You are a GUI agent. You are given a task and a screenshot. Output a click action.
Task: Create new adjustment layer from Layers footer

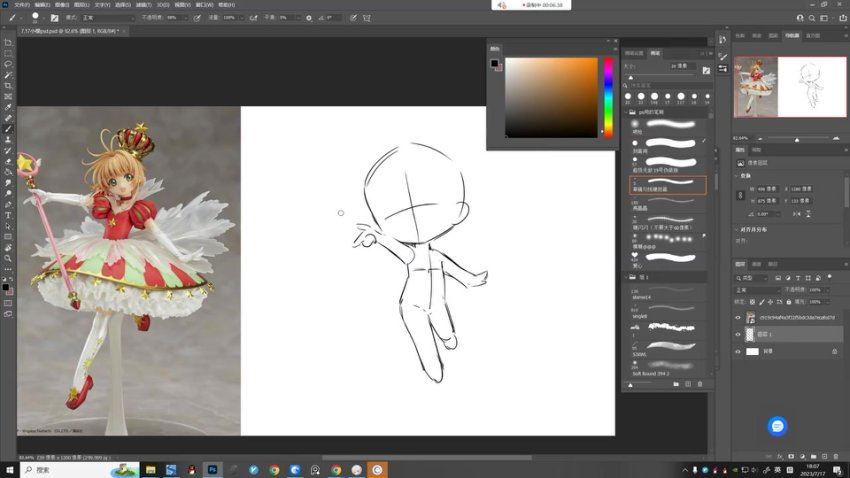[802, 457]
